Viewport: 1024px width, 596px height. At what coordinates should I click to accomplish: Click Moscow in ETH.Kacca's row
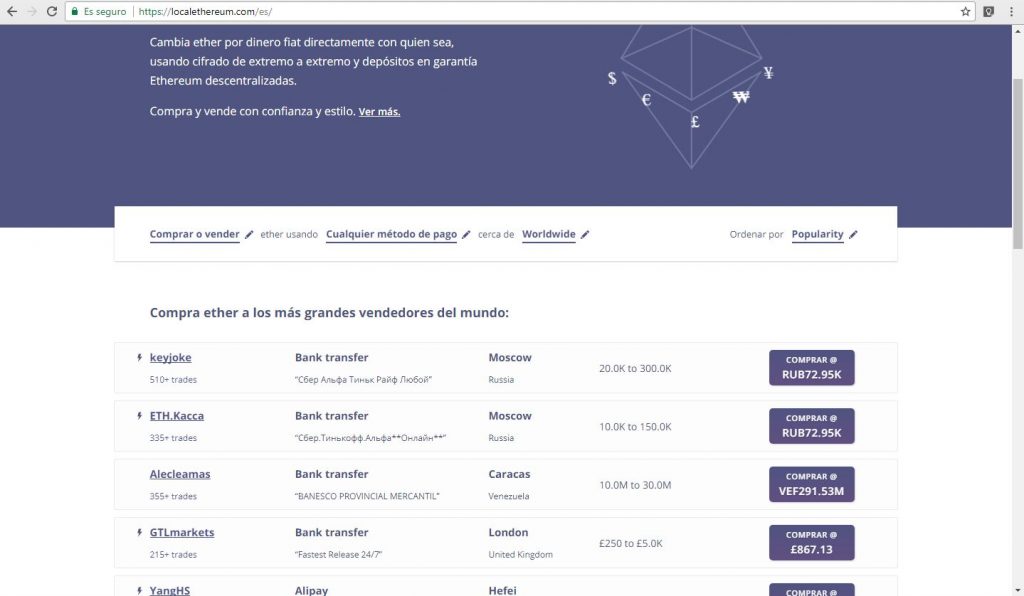(510, 416)
